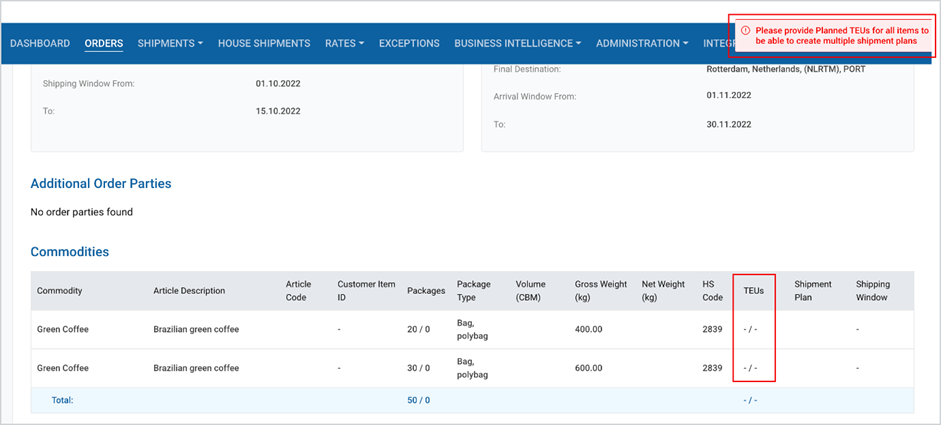Expand the Administration dropdown menu
The width and height of the screenshot is (941, 425).
pos(642,43)
